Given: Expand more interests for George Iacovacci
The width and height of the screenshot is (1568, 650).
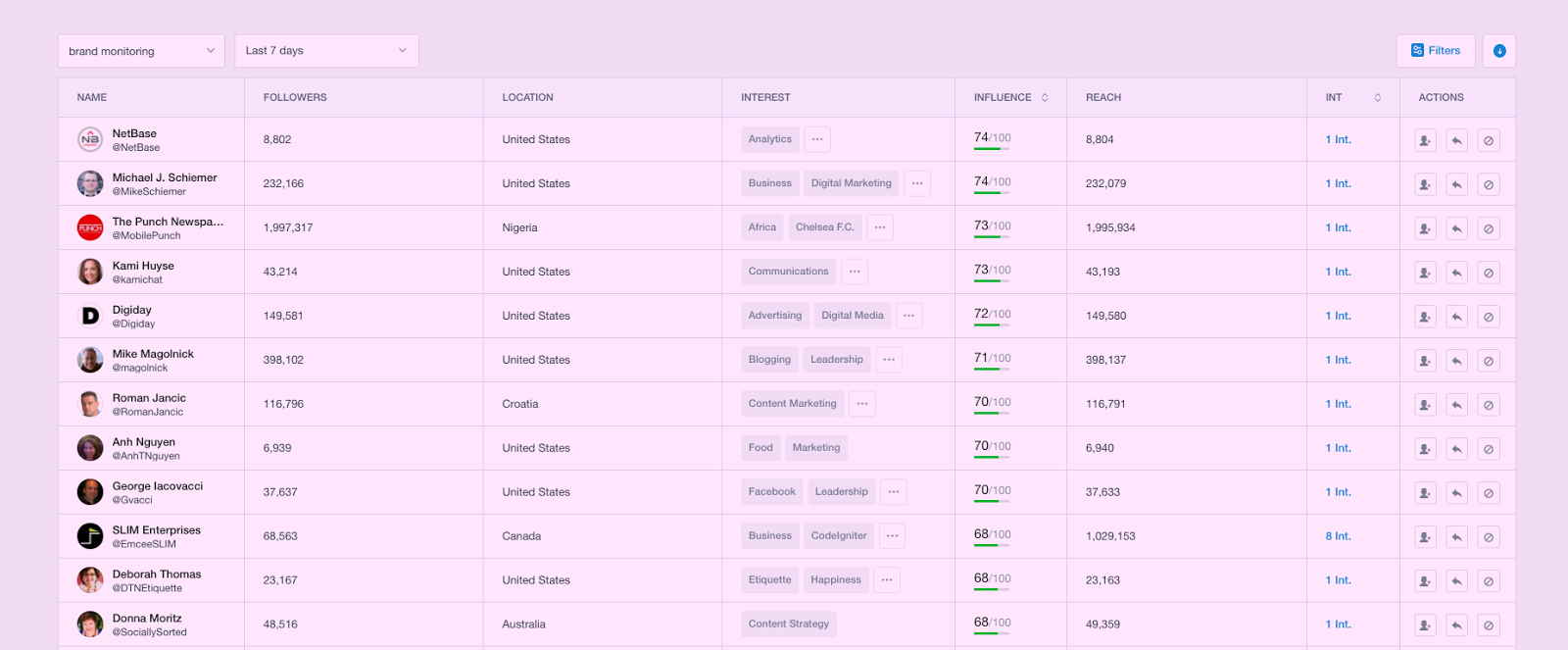Looking at the screenshot, I should (x=894, y=492).
